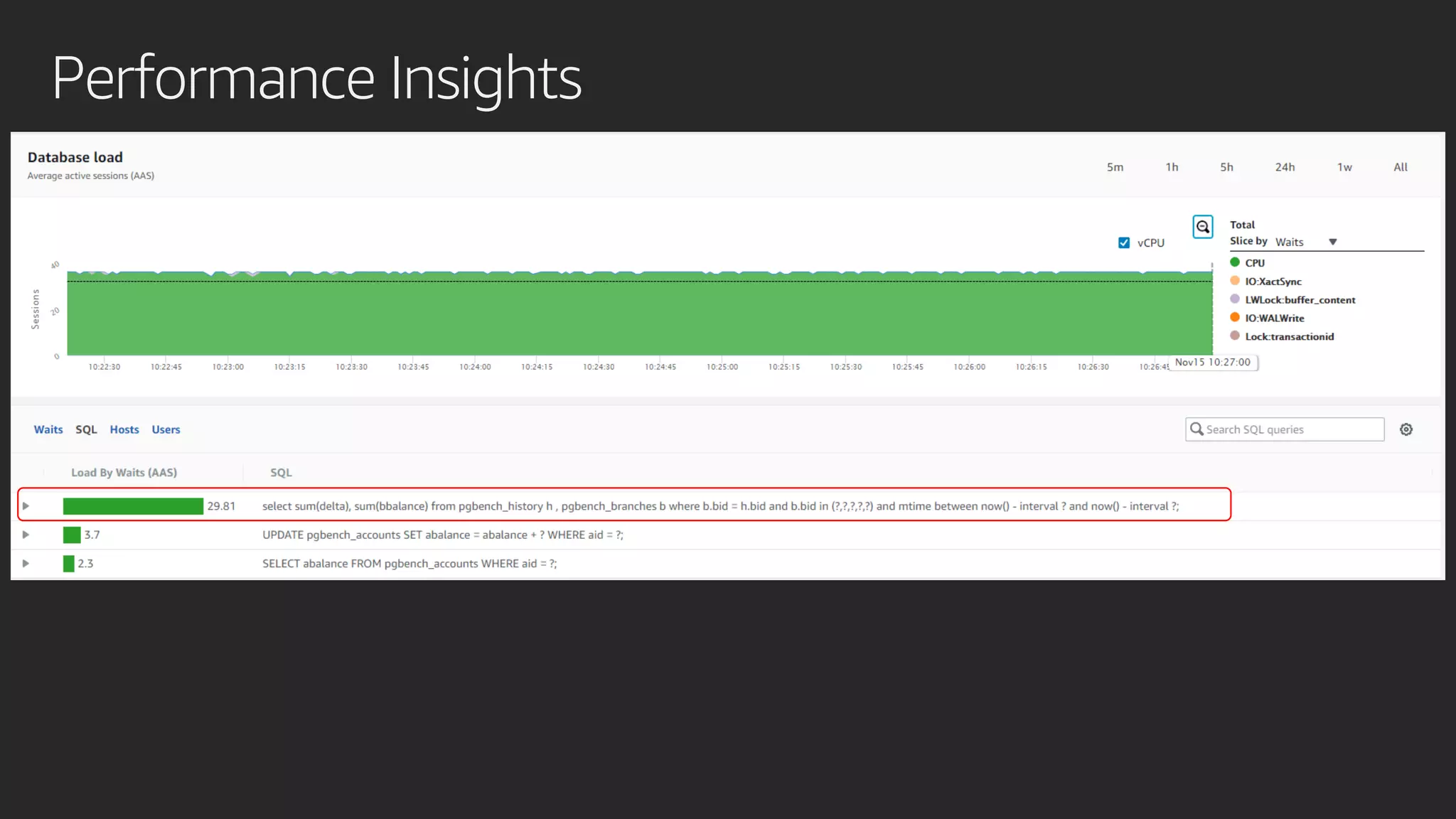Screen dimensions: 1456x819
Task: Click the 10:24:00 time axis label
Action: (475, 367)
